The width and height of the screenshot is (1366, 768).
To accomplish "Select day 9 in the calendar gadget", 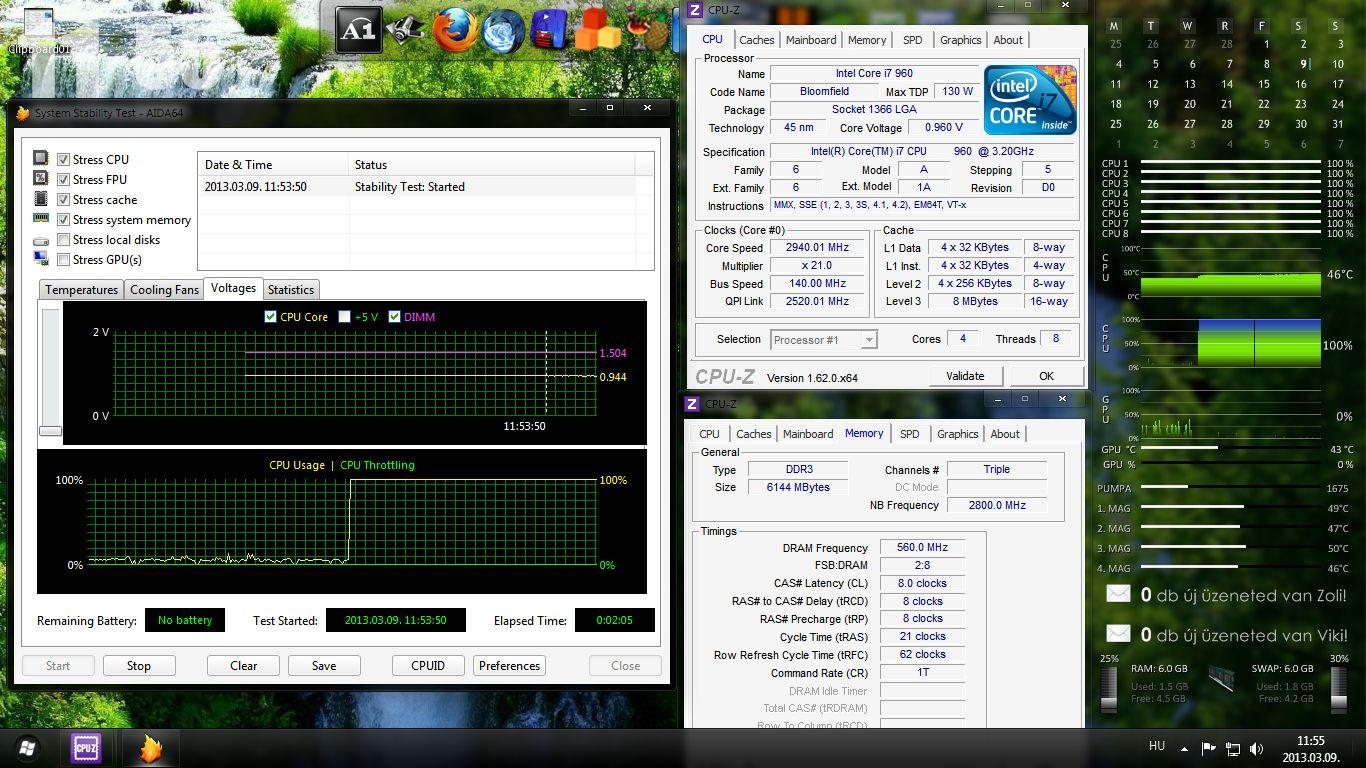I will coord(1303,63).
